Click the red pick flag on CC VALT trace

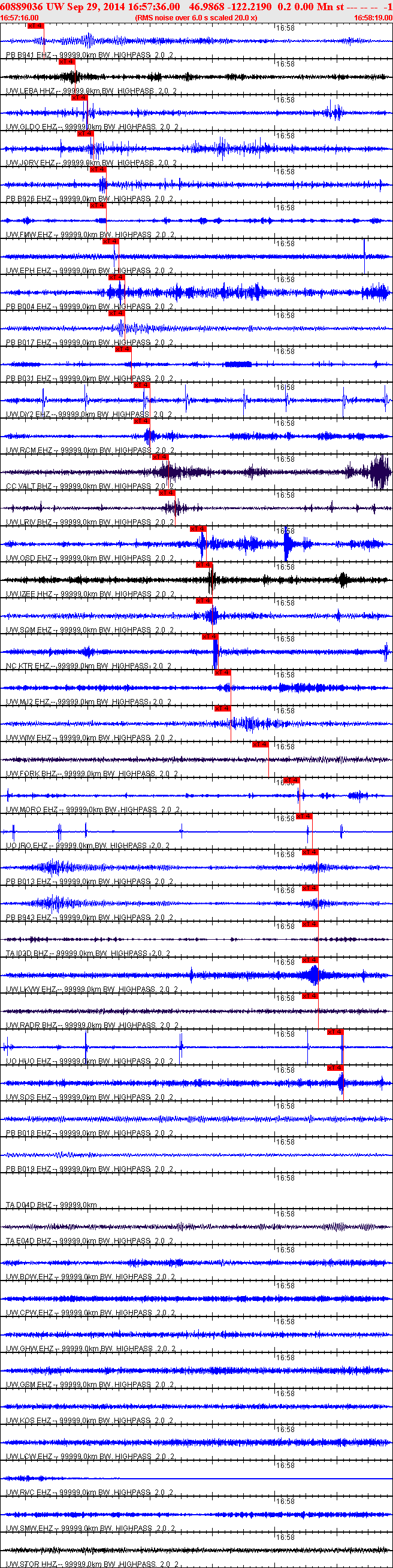tap(159, 457)
